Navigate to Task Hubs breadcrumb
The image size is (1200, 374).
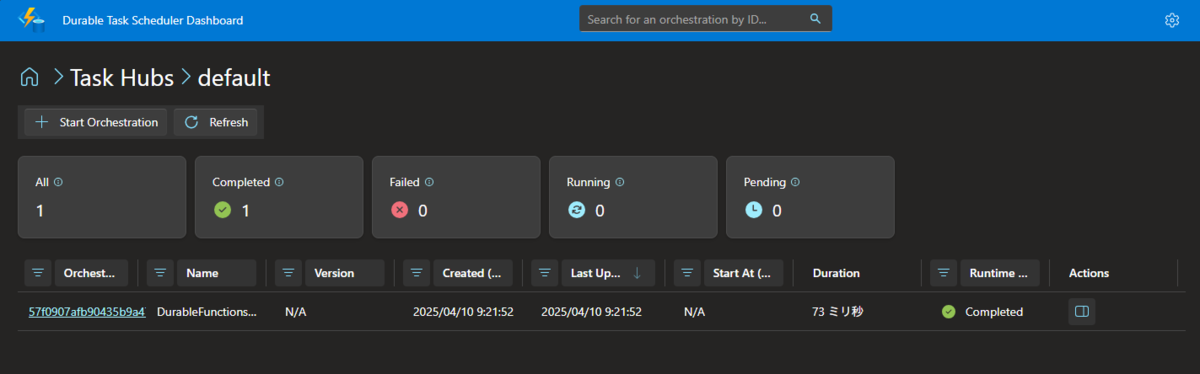(x=121, y=77)
